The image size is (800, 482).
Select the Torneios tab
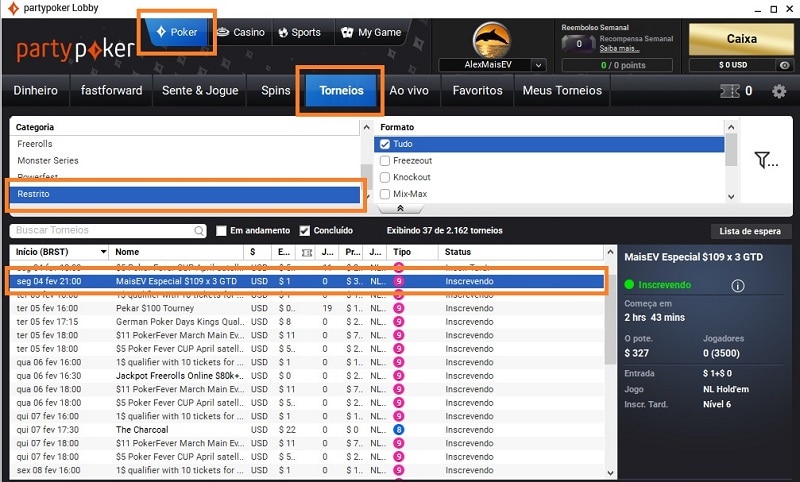click(x=341, y=91)
